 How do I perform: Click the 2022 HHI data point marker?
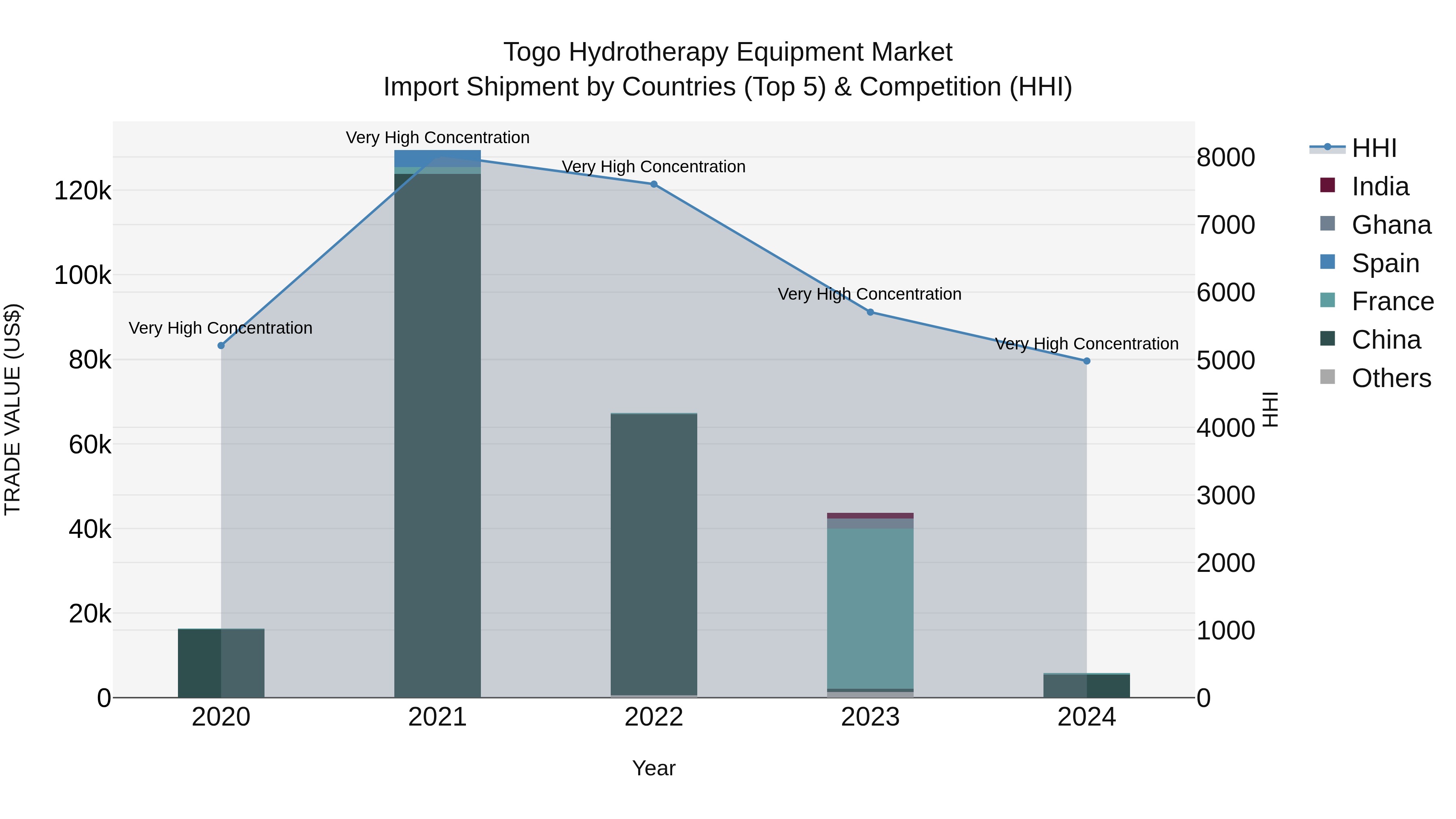click(x=654, y=184)
